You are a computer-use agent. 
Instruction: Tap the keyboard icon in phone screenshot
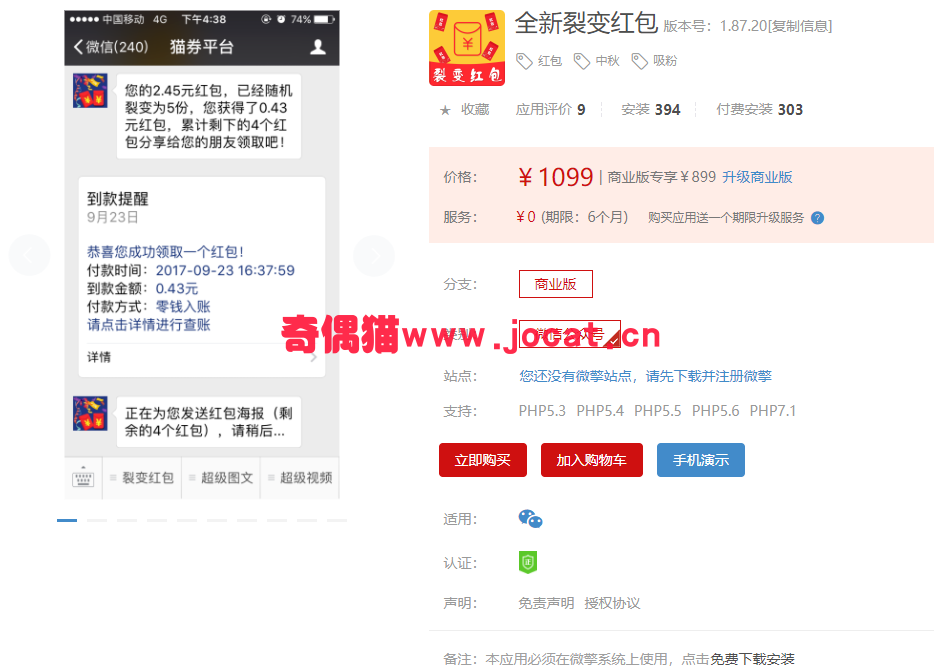pos(83,478)
